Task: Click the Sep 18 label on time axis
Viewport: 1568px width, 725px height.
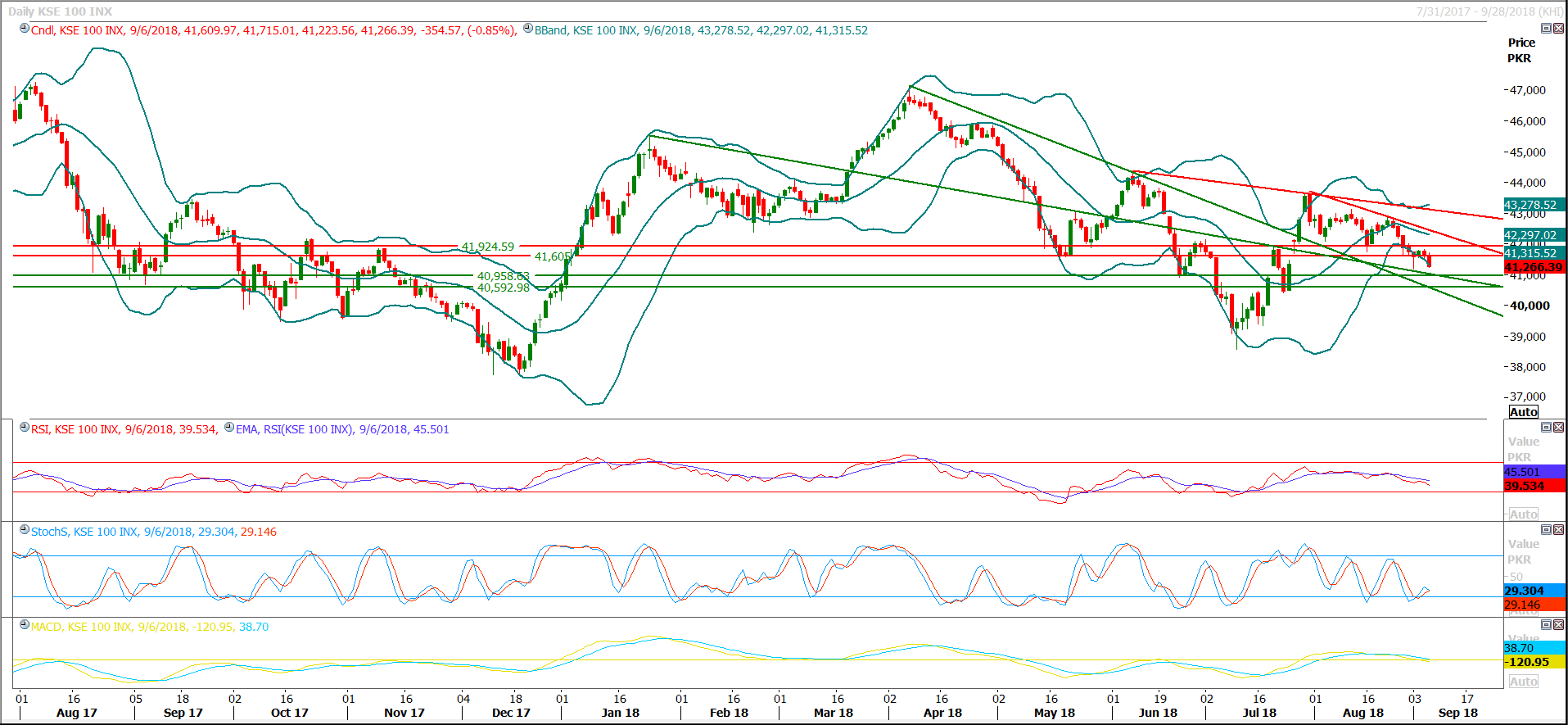Action: [1457, 713]
